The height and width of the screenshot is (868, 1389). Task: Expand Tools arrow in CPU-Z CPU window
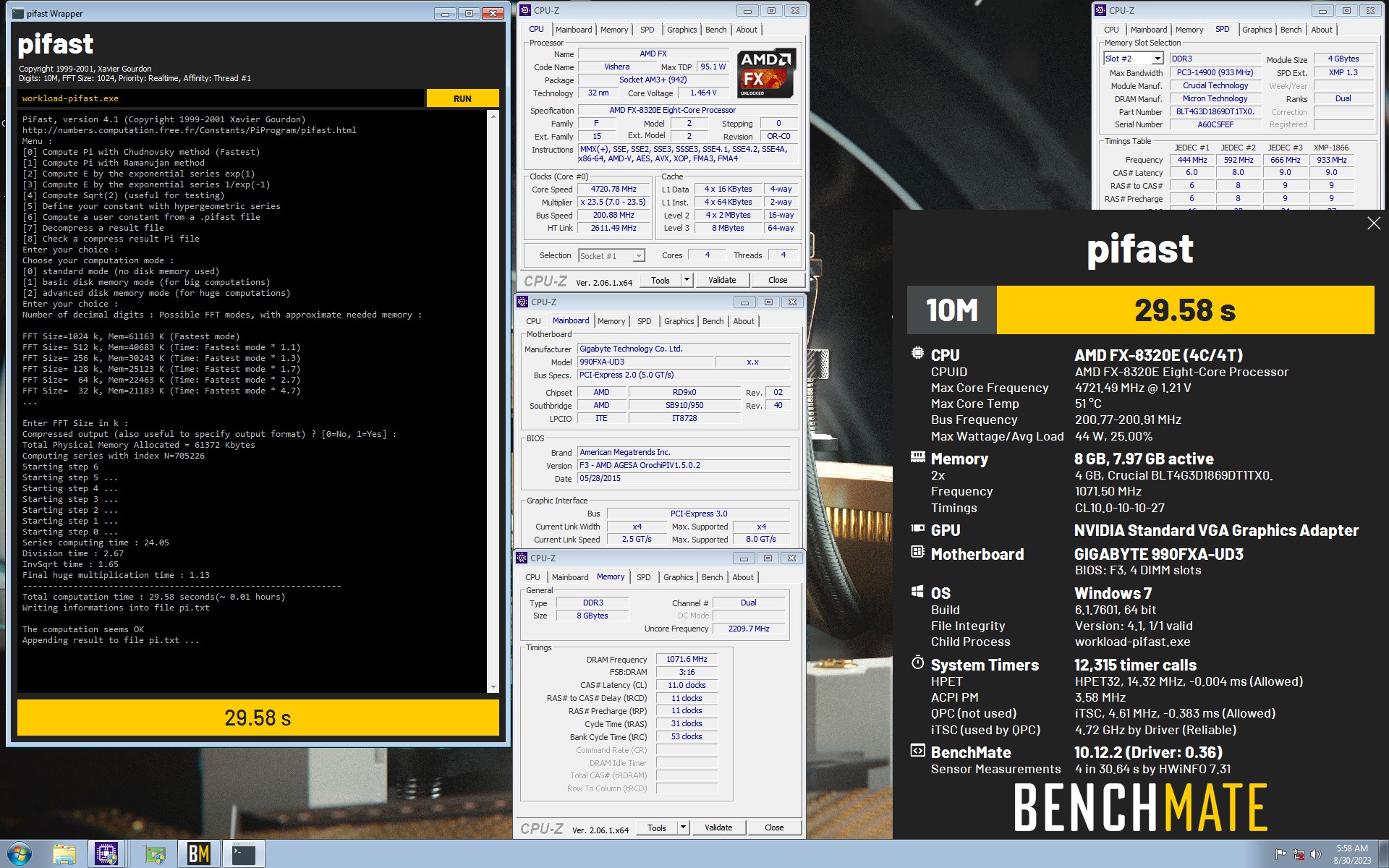pos(687,280)
